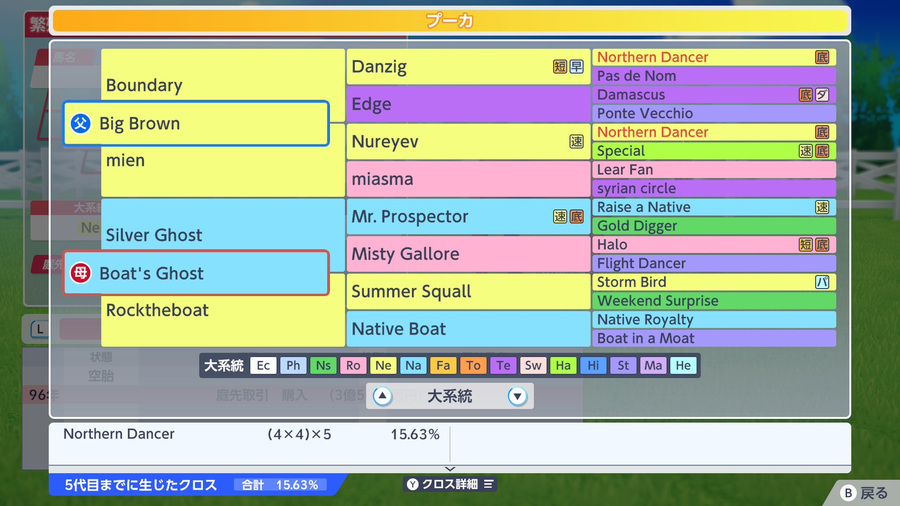Expand the cross list with the down chevron
This screenshot has width=900, height=506.
450,469
